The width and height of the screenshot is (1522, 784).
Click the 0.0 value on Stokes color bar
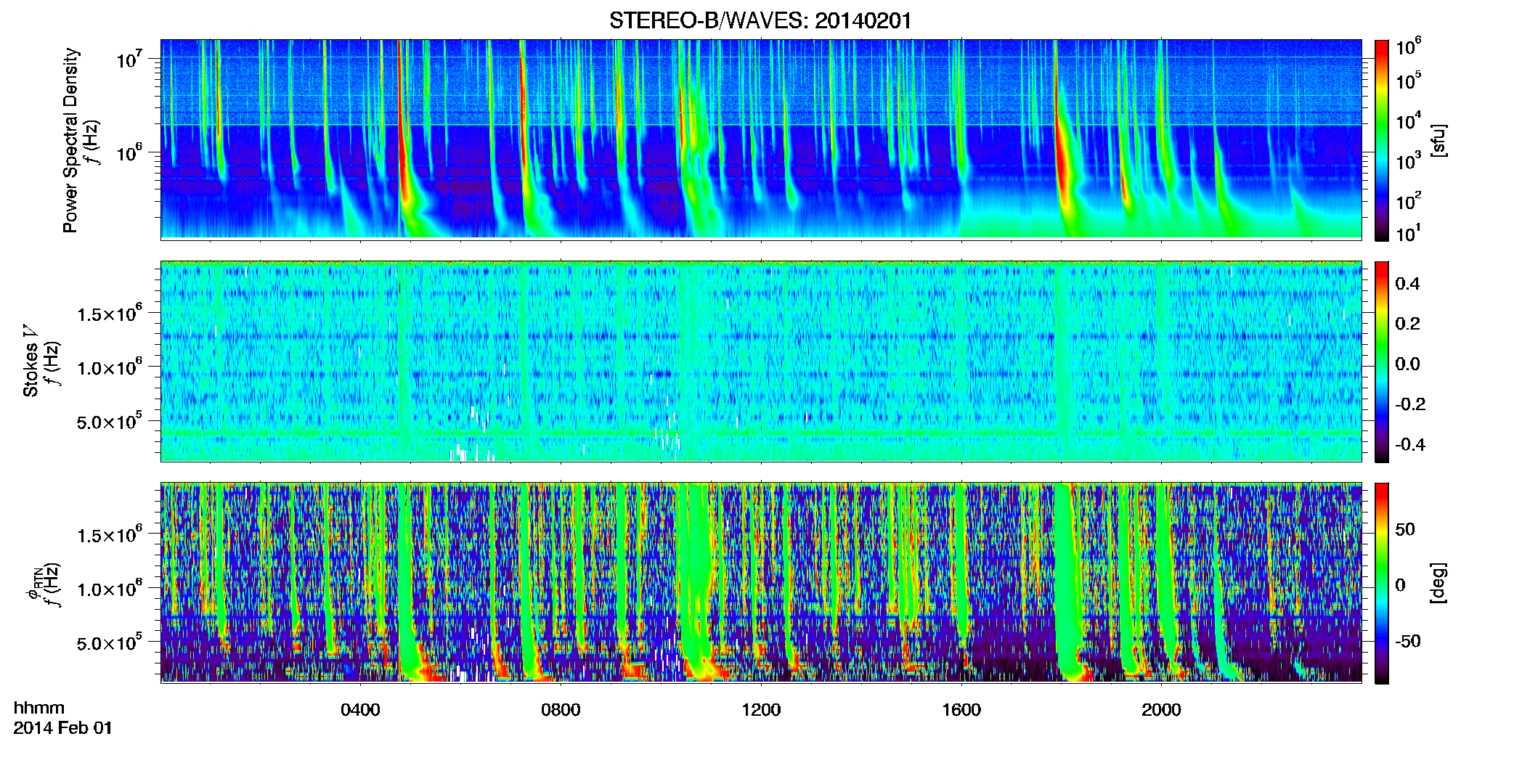[x=1407, y=364]
